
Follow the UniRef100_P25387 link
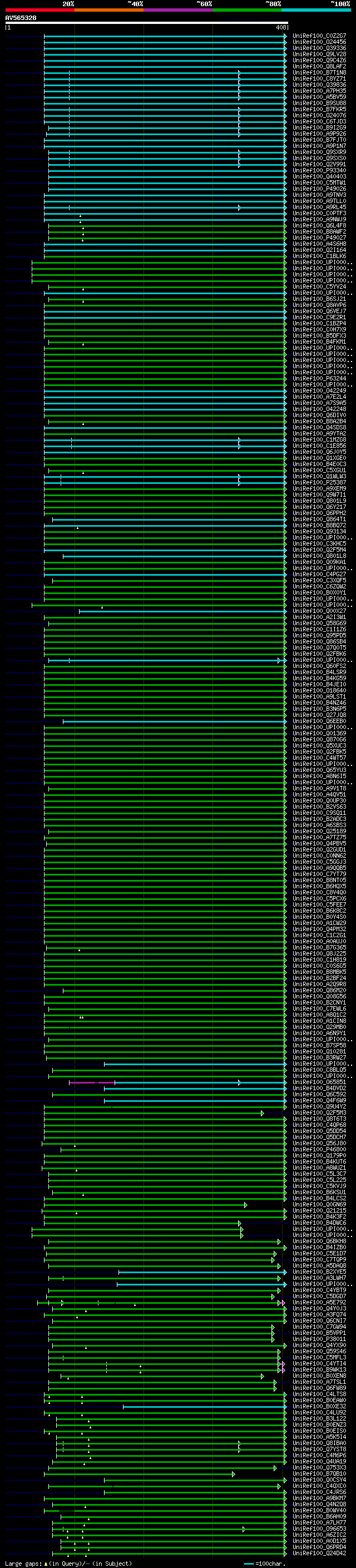tap(319, 482)
